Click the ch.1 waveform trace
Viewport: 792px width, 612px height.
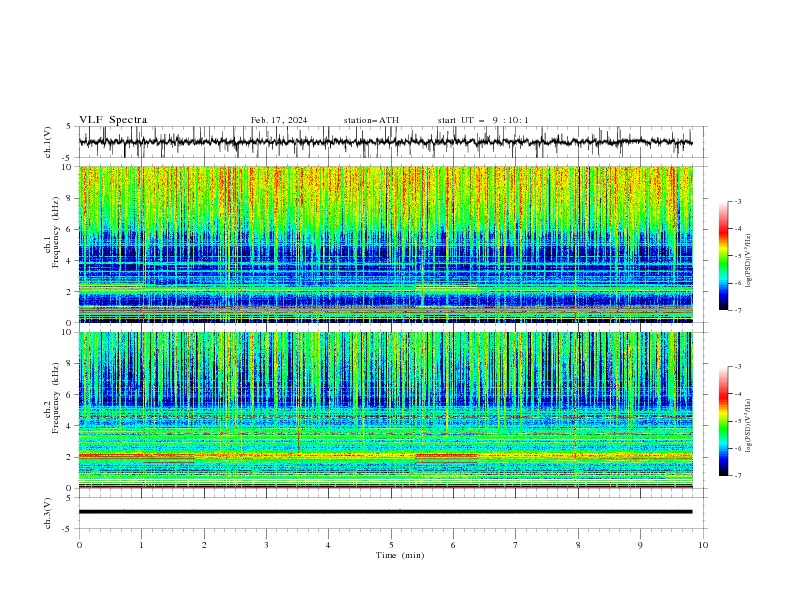pyautogui.click(x=385, y=142)
